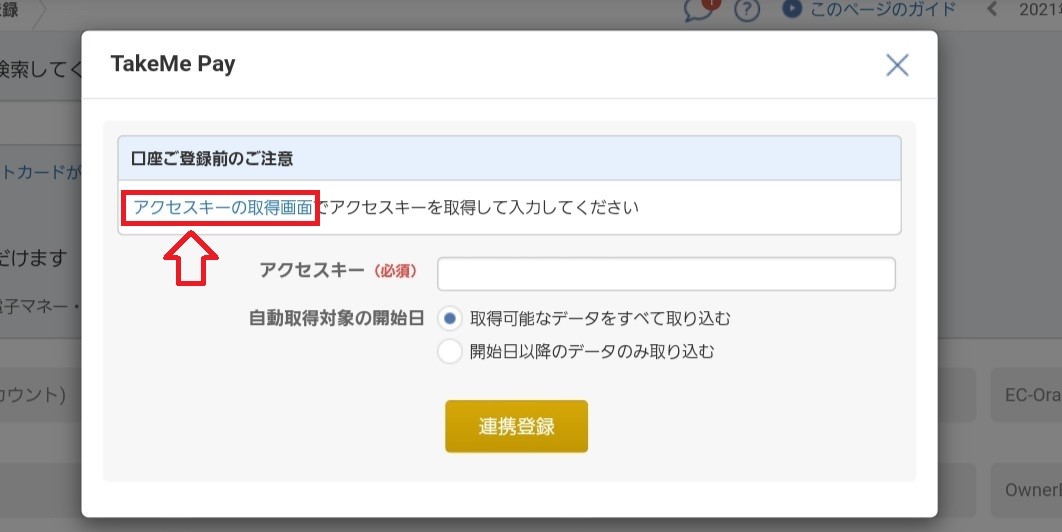This screenshot has width=1062, height=532.
Task: Go to previous period with left chevron
Action: point(992,9)
